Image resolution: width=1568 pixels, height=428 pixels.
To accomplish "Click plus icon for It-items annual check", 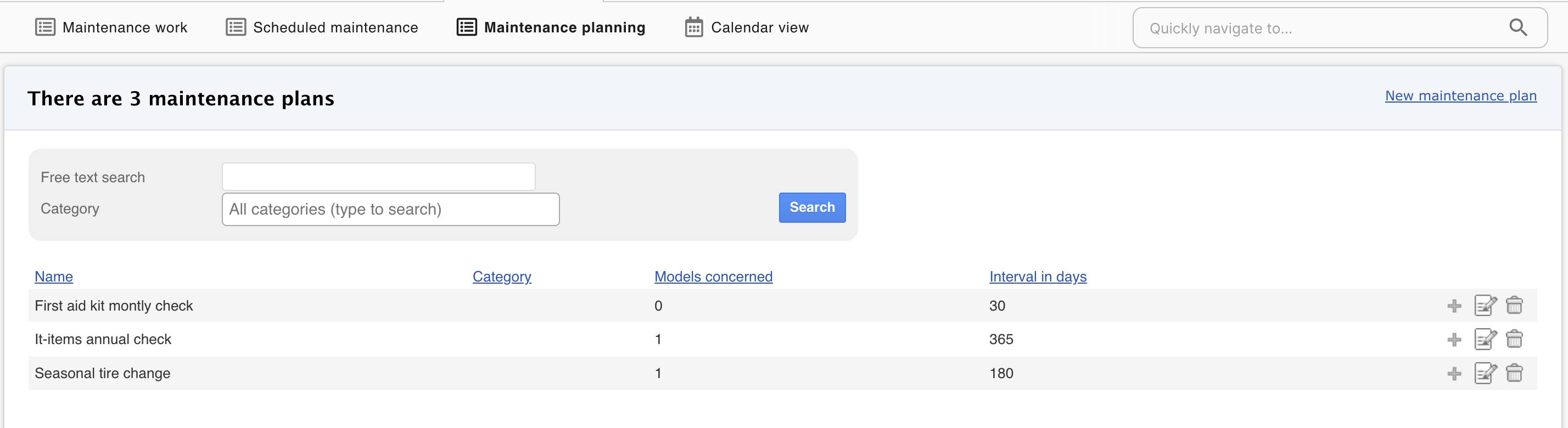I will pyautogui.click(x=1454, y=339).
